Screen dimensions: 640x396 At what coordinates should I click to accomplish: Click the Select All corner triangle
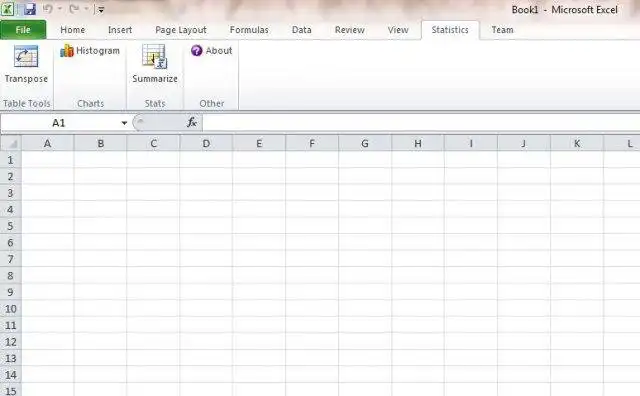[x=11, y=143]
